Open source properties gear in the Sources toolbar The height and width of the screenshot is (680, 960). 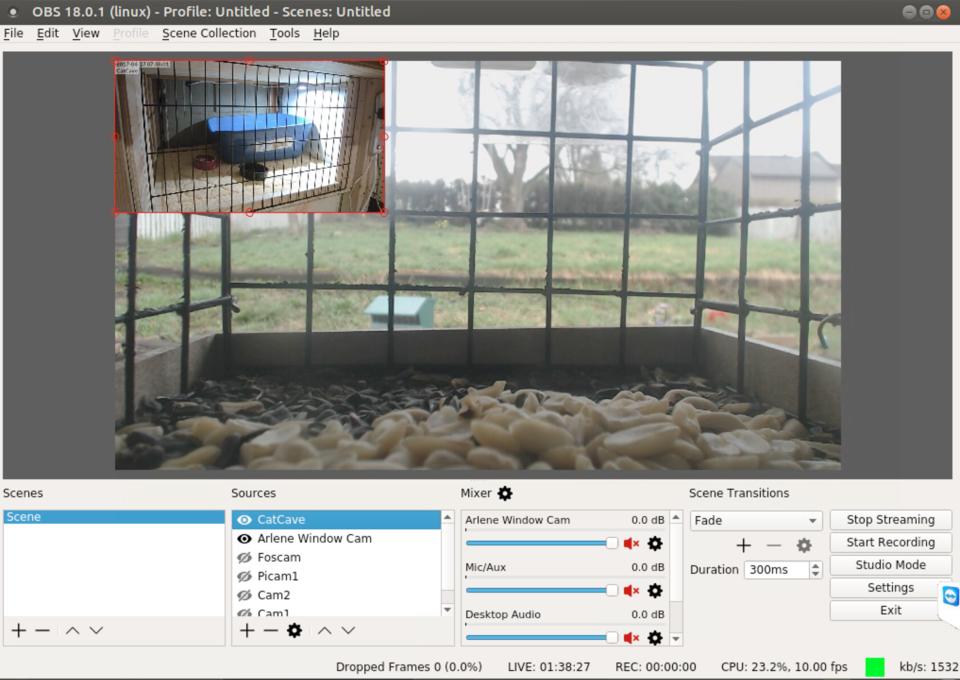(294, 630)
